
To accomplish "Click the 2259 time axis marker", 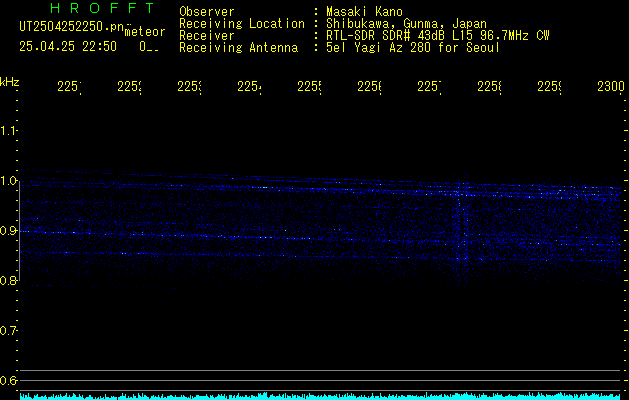I will (550, 87).
